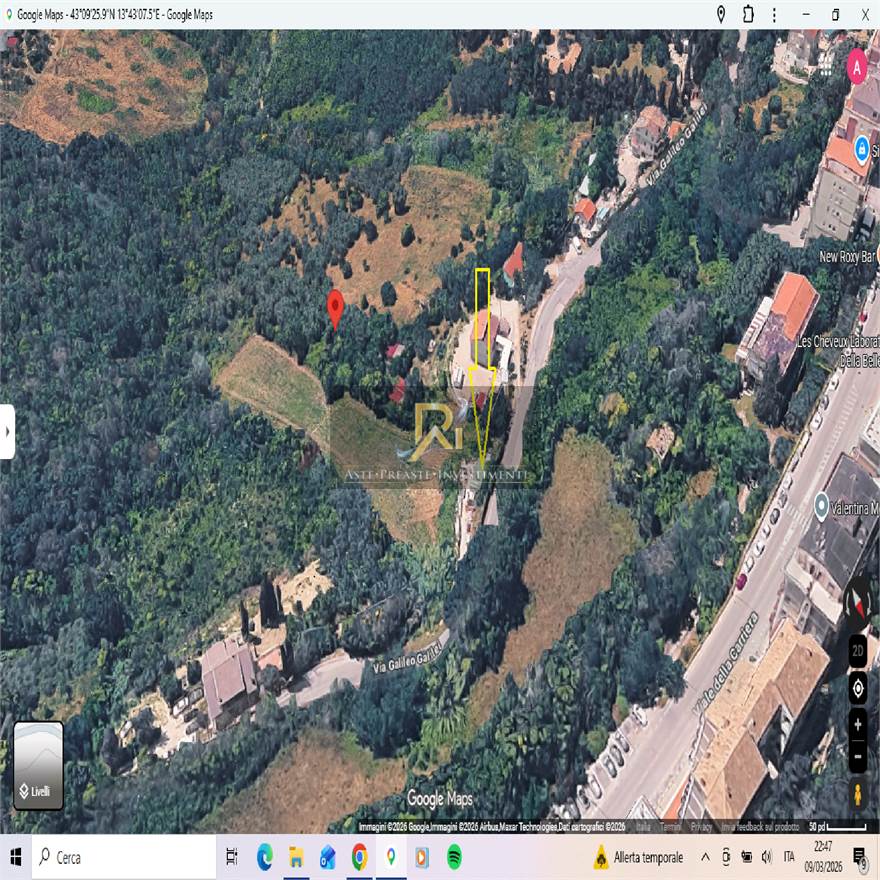Select the New Roxy Bar place label
This screenshot has width=880, height=880.
(x=846, y=257)
